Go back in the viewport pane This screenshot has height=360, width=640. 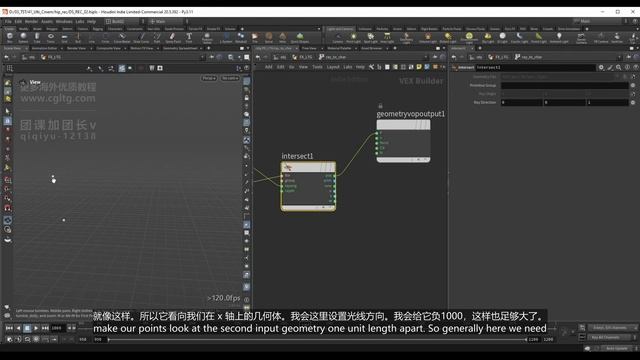[x=7, y=58]
